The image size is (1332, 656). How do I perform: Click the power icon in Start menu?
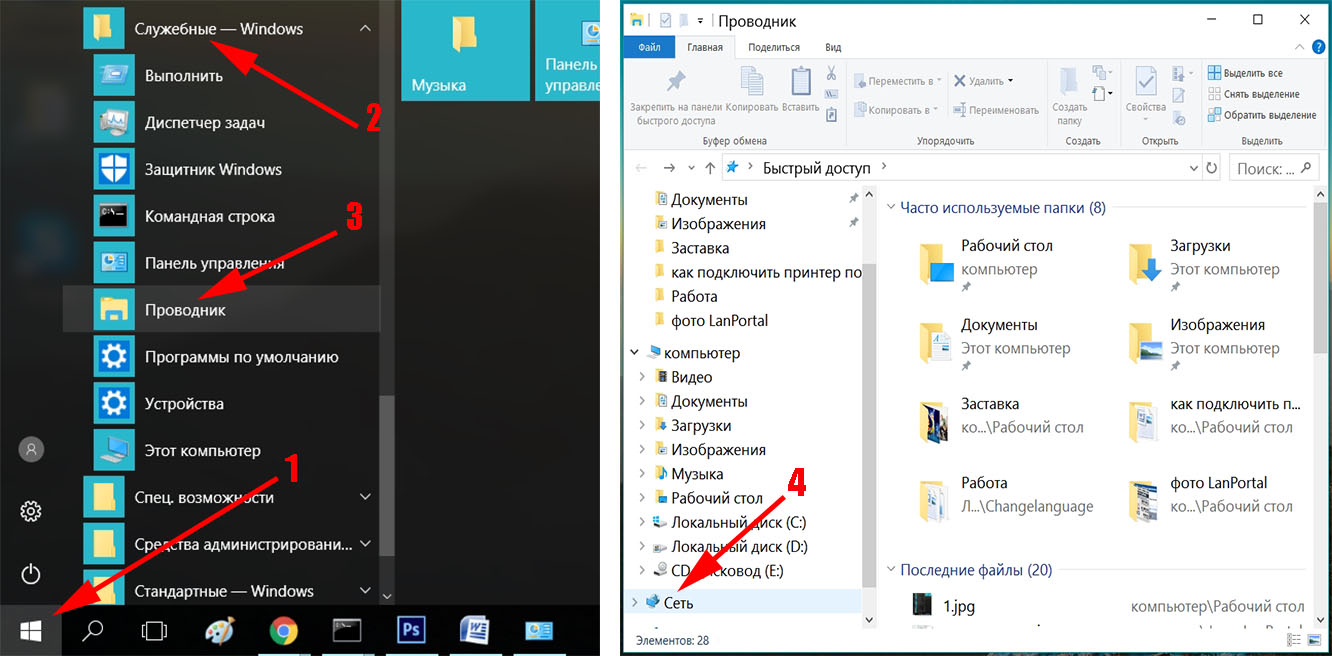(31, 574)
